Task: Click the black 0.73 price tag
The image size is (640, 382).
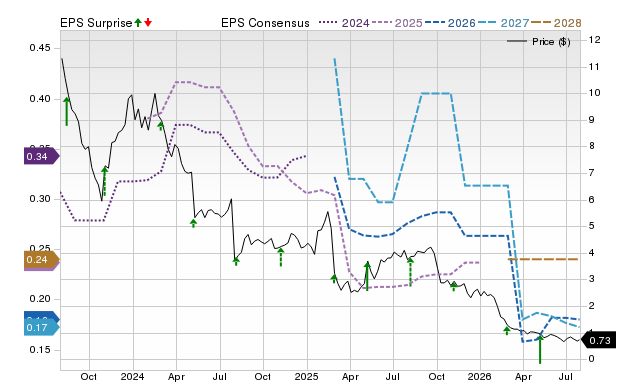Action: click(598, 340)
